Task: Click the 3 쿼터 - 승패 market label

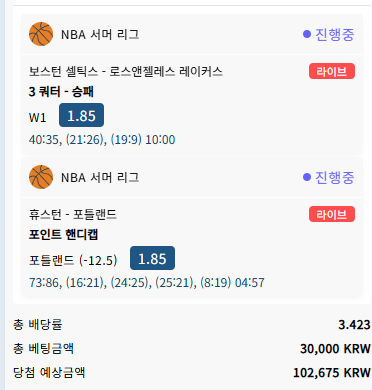Action: pos(61,92)
